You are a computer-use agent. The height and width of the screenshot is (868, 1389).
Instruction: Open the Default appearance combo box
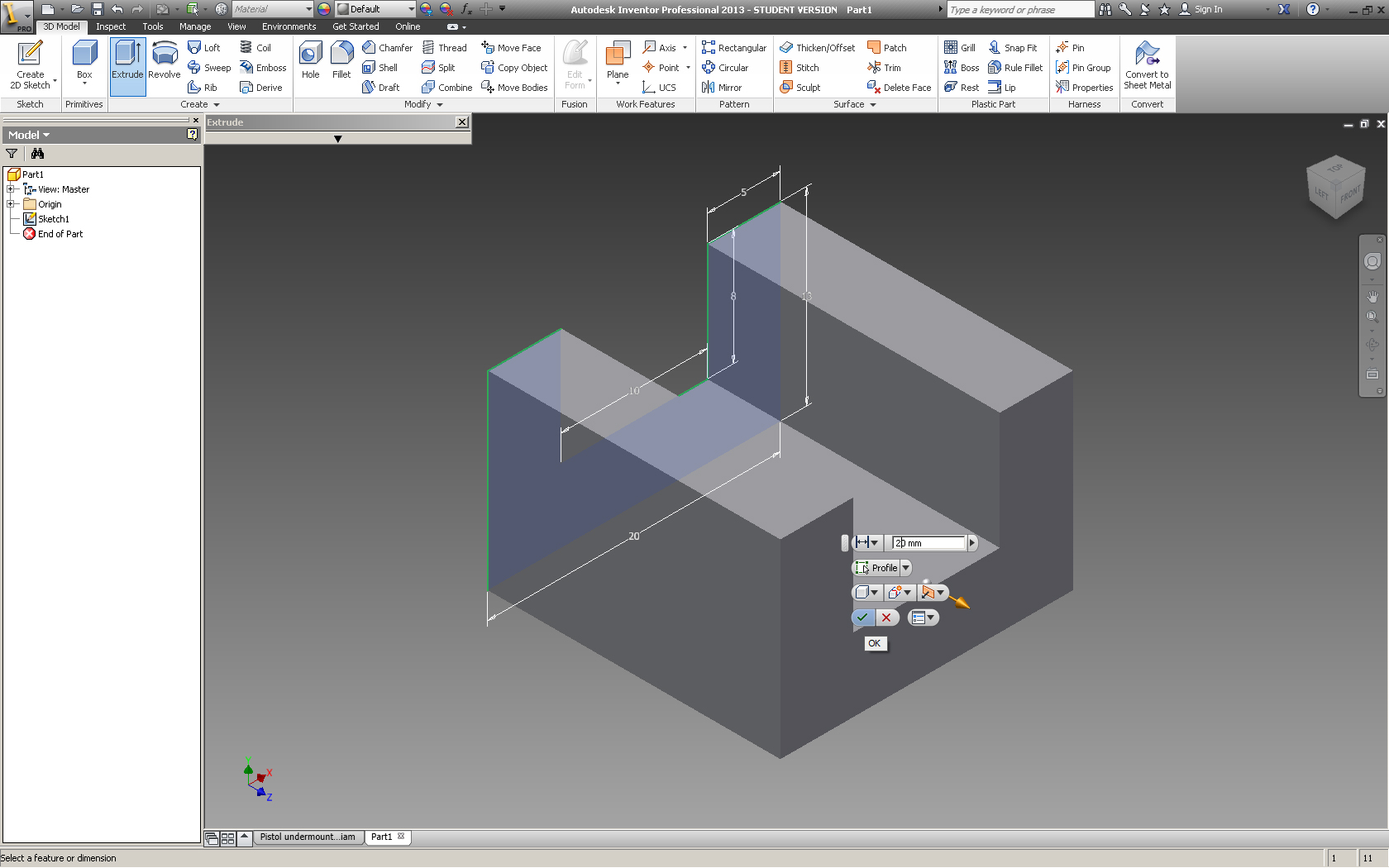[375, 9]
